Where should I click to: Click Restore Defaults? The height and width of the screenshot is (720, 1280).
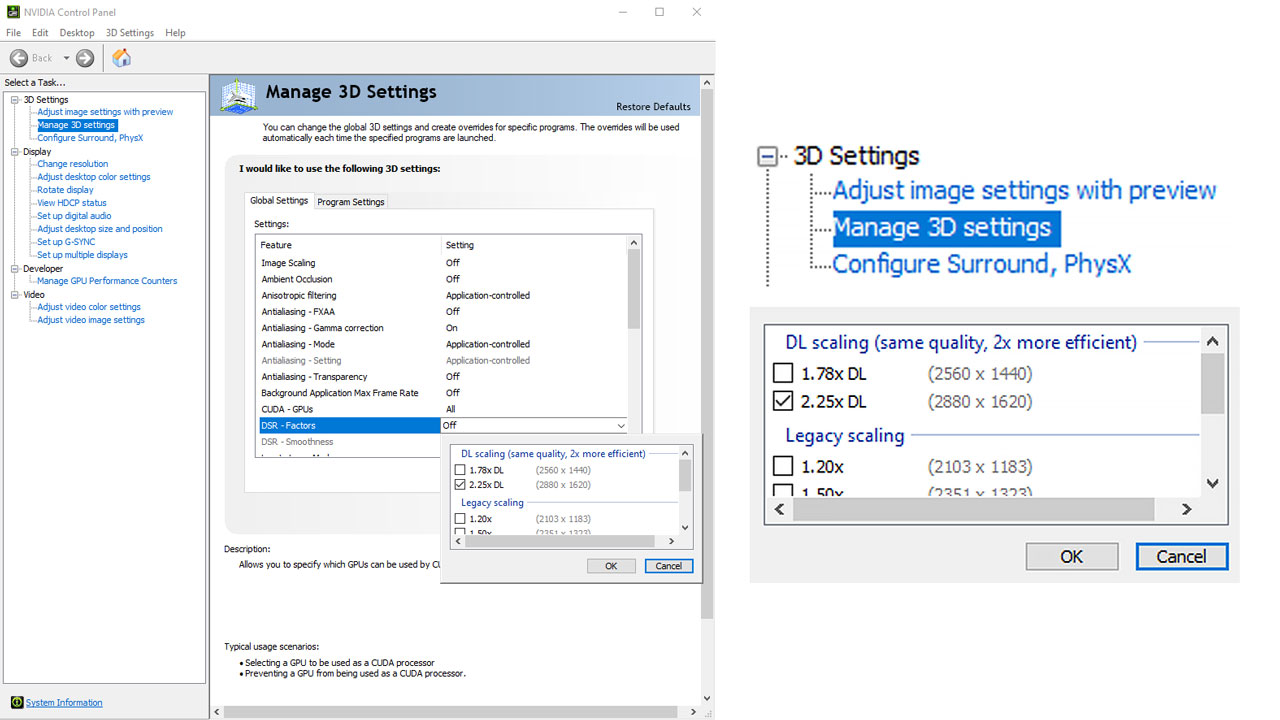click(653, 107)
